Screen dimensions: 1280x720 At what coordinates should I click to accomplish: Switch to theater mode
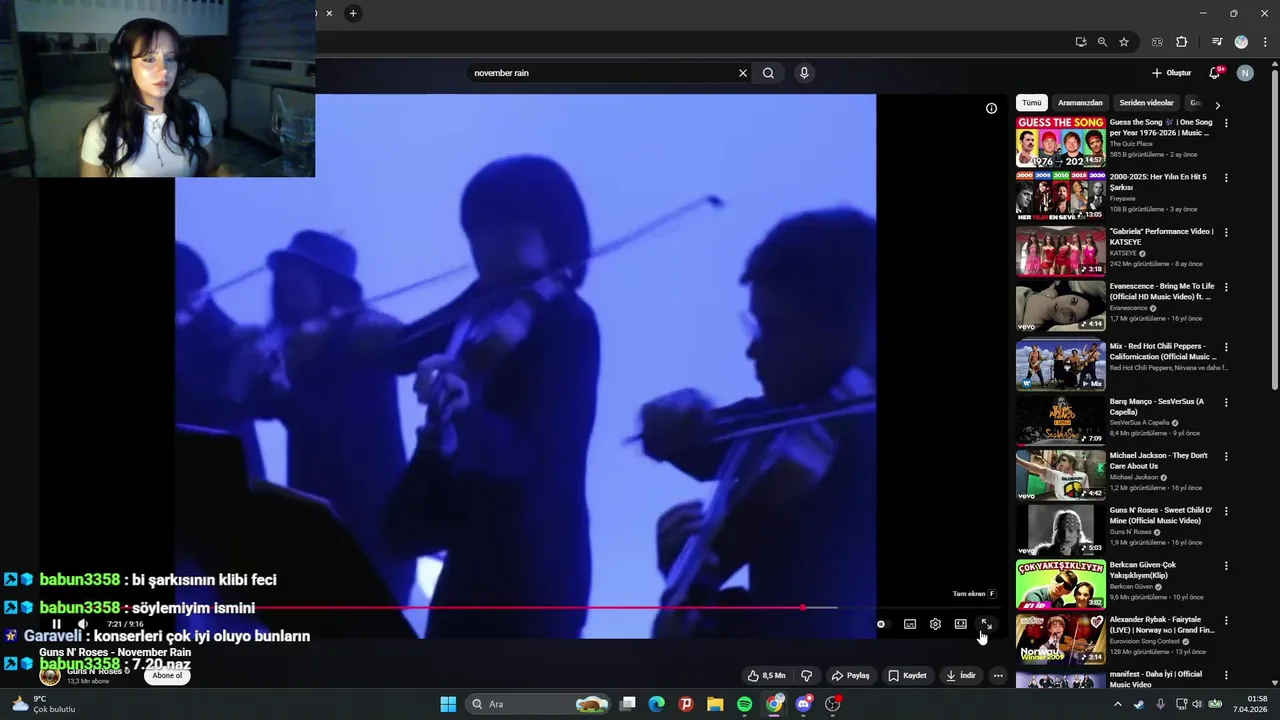pyautogui.click(x=960, y=624)
